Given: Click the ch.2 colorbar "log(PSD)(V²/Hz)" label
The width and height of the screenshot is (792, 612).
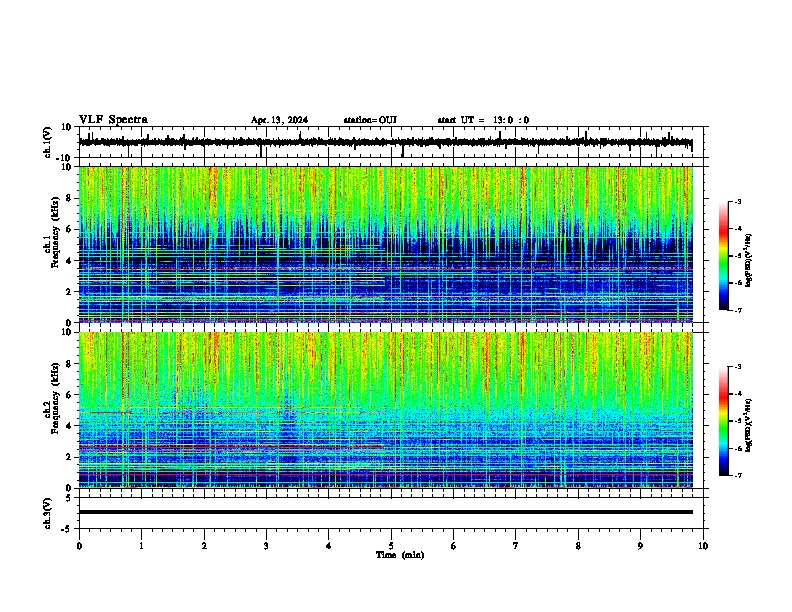Looking at the screenshot, I should pyautogui.click(x=748, y=425).
